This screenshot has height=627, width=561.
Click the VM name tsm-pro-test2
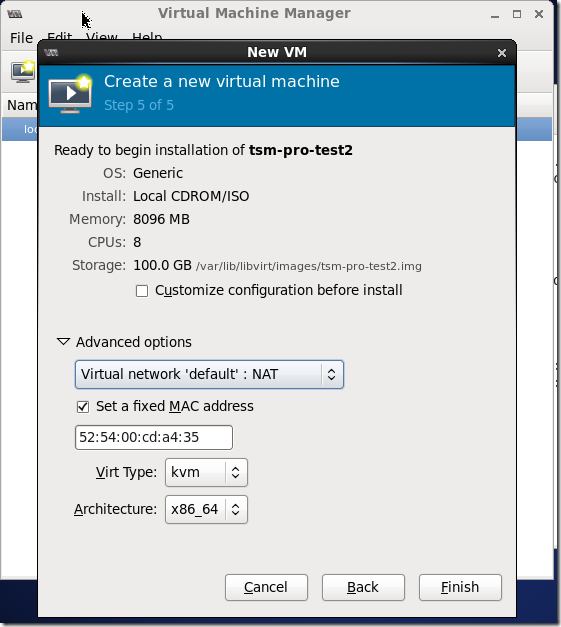(x=301, y=150)
